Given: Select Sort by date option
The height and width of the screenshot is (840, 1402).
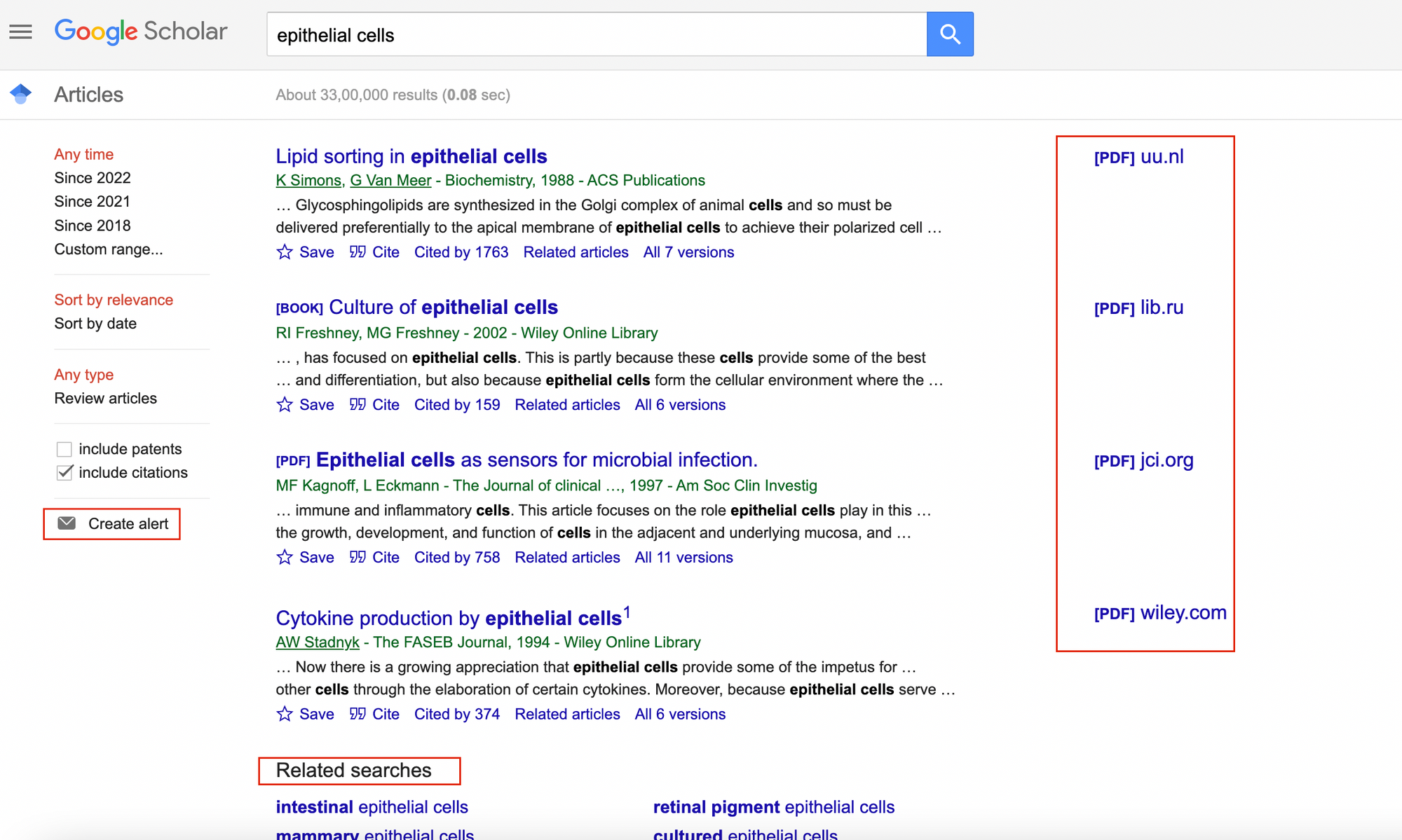Looking at the screenshot, I should (x=95, y=324).
